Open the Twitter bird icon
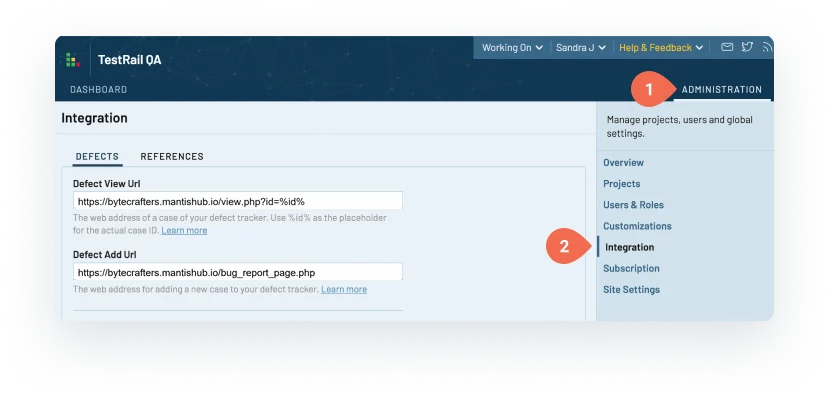Image resolution: width=829 pixels, height=396 pixels. (x=747, y=47)
